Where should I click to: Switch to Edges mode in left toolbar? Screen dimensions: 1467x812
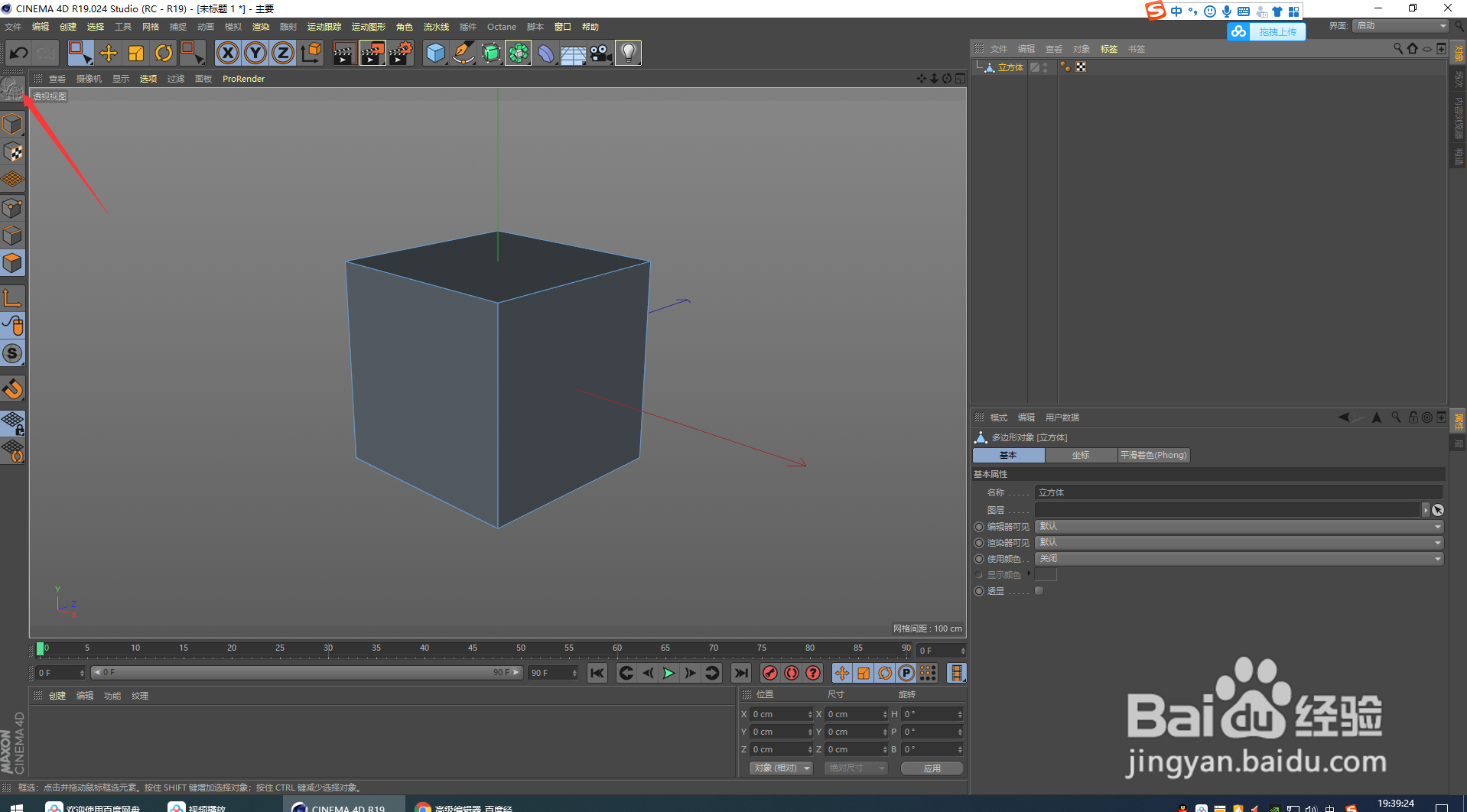[x=13, y=235]
